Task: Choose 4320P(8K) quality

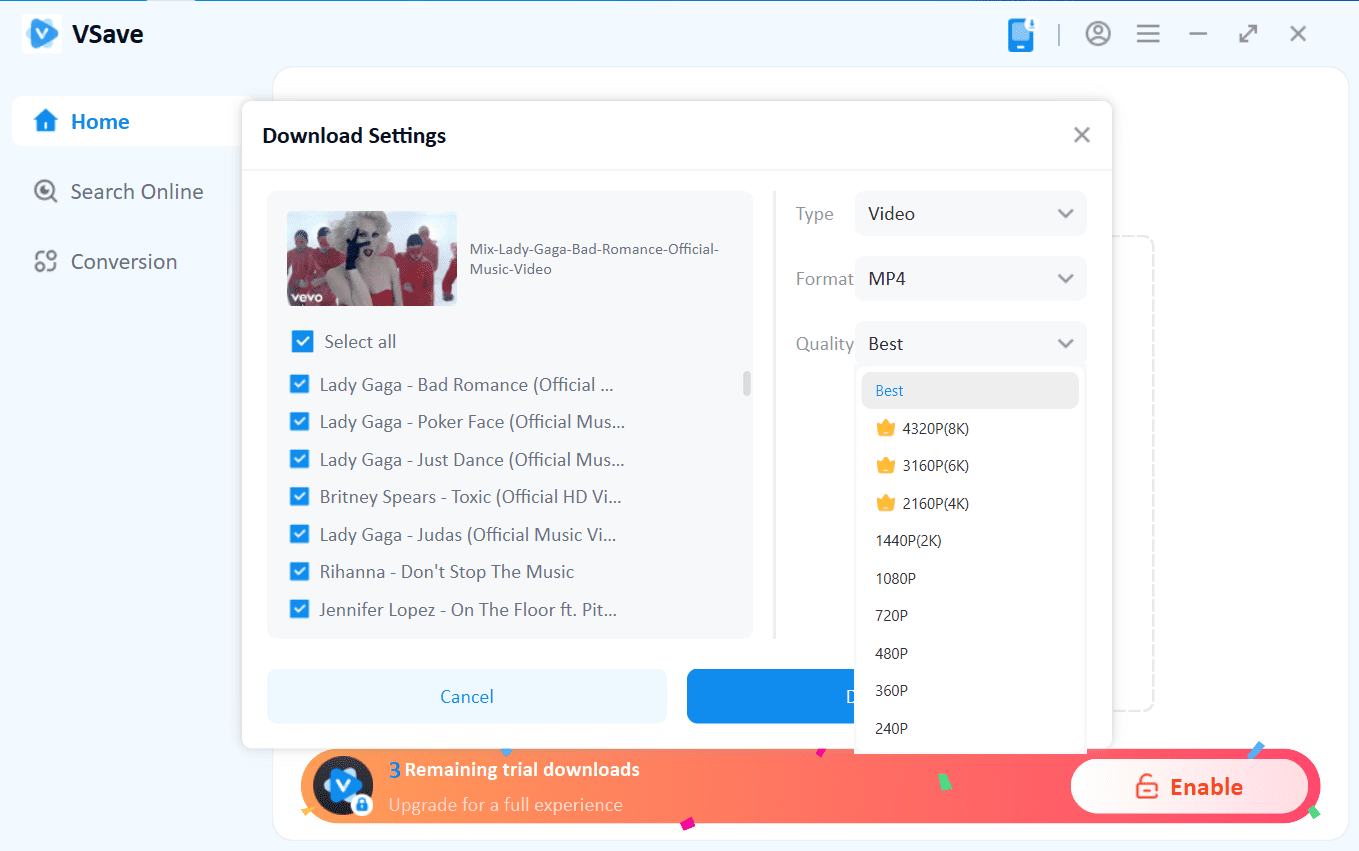Action: point(970,428)
